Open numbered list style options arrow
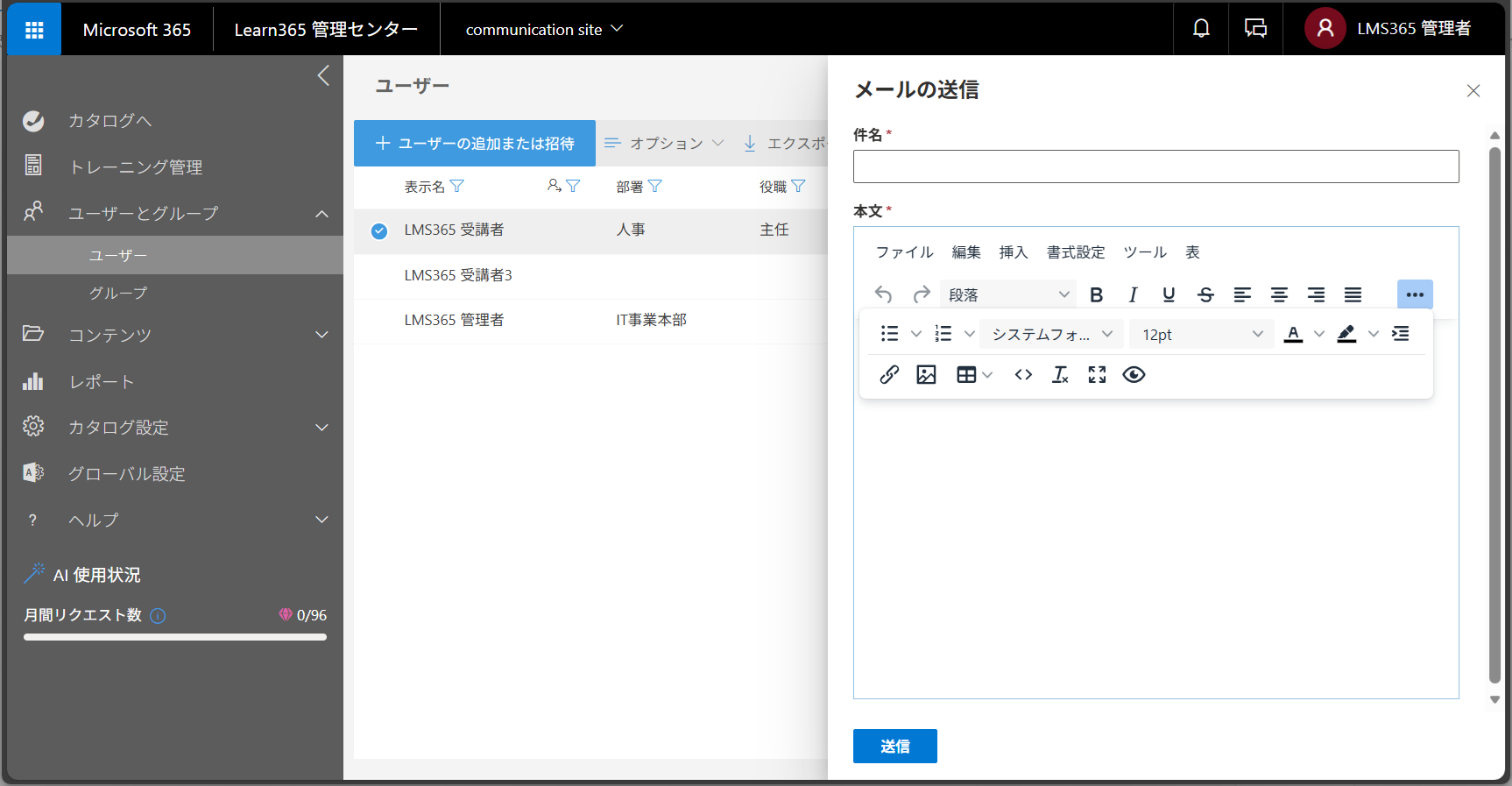The height and width of the screenshot is (786, 1512). (x=970, y=334)
